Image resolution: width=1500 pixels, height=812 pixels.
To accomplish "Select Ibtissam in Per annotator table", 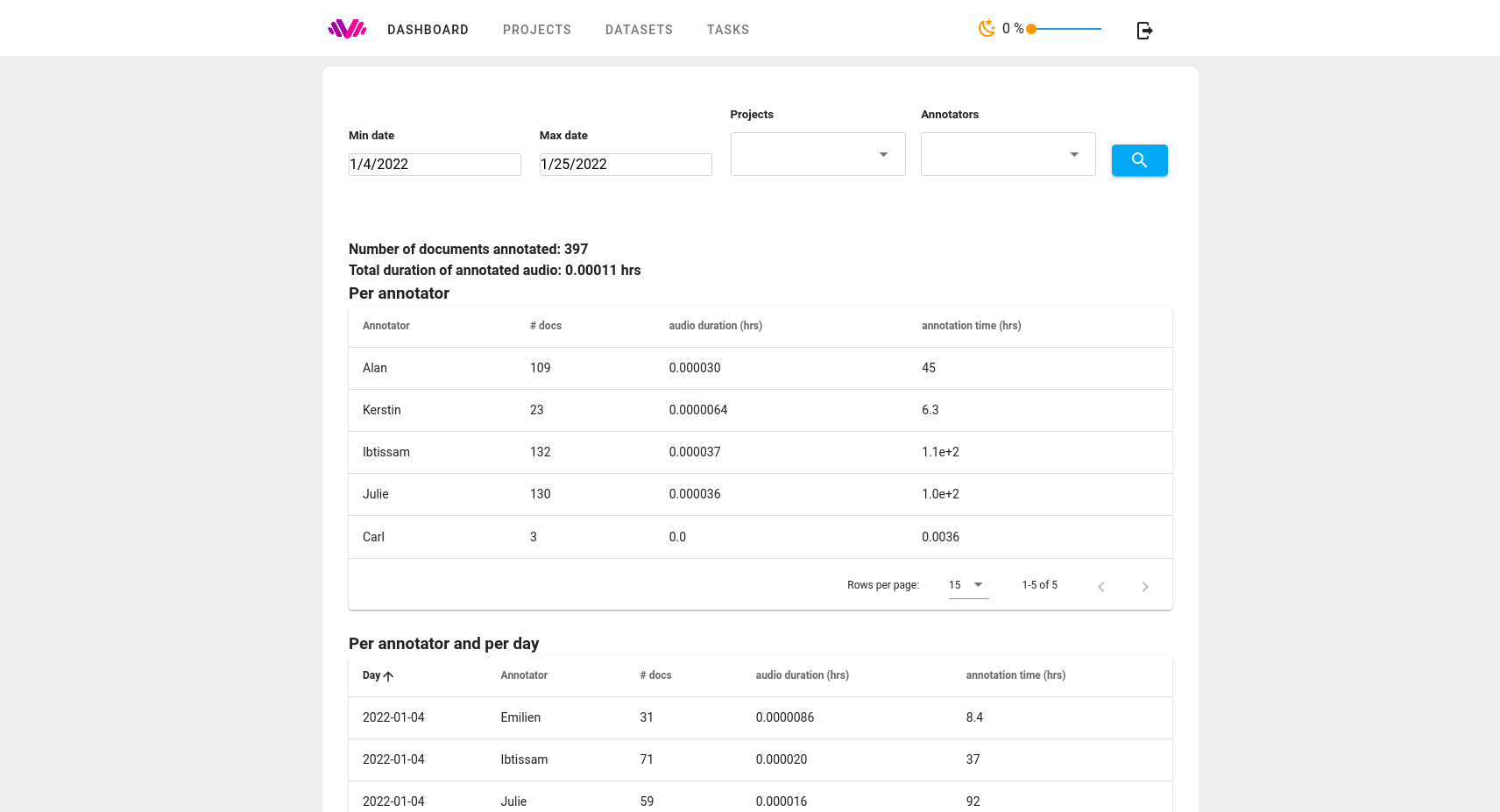I will pos(386,452).
